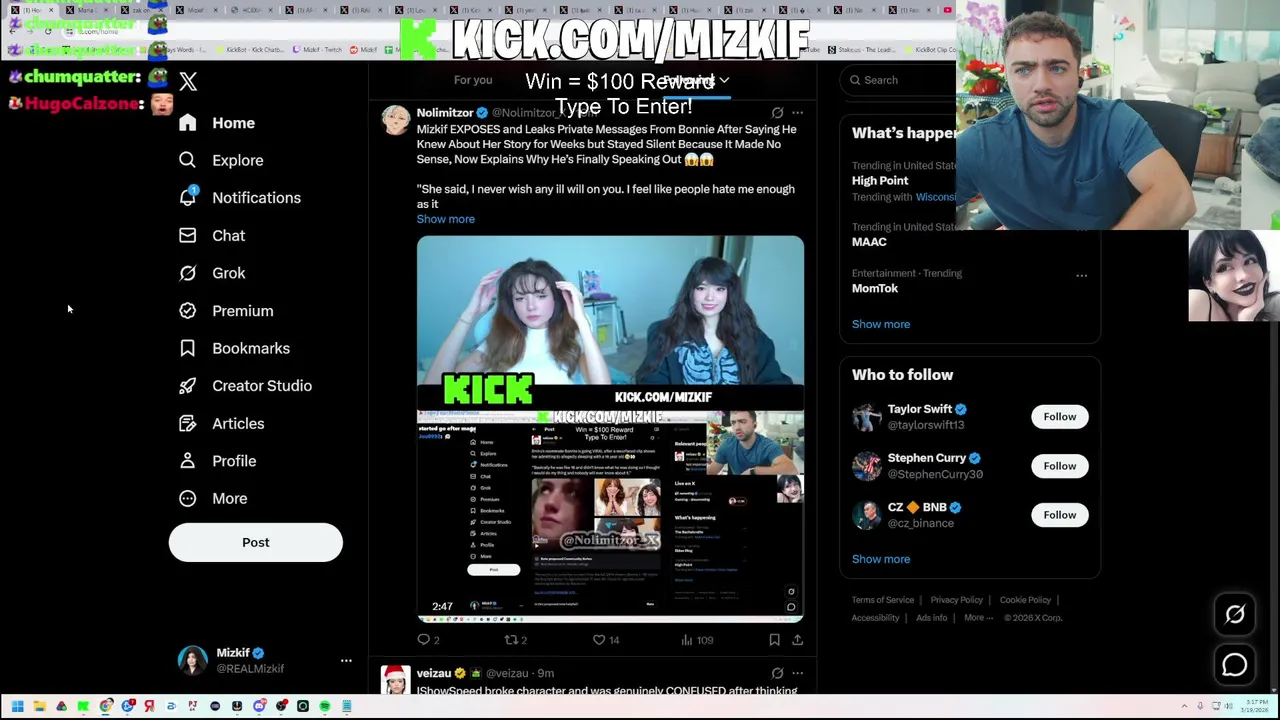Image resolution: width=1280 pixels, height=720 pixels.
Task: Open Explore via the magnifier sidebar icon
Action: [187, 160]
